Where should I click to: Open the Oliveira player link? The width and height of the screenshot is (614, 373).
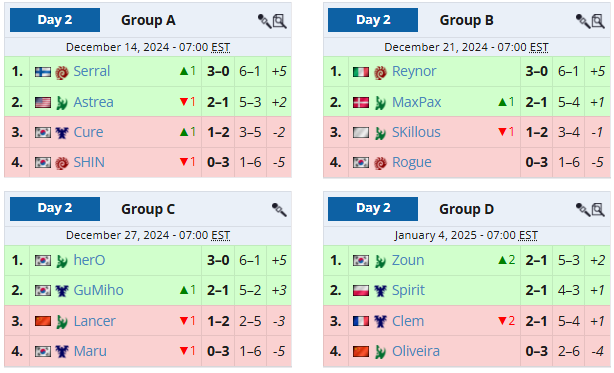[x=416, y=351]
